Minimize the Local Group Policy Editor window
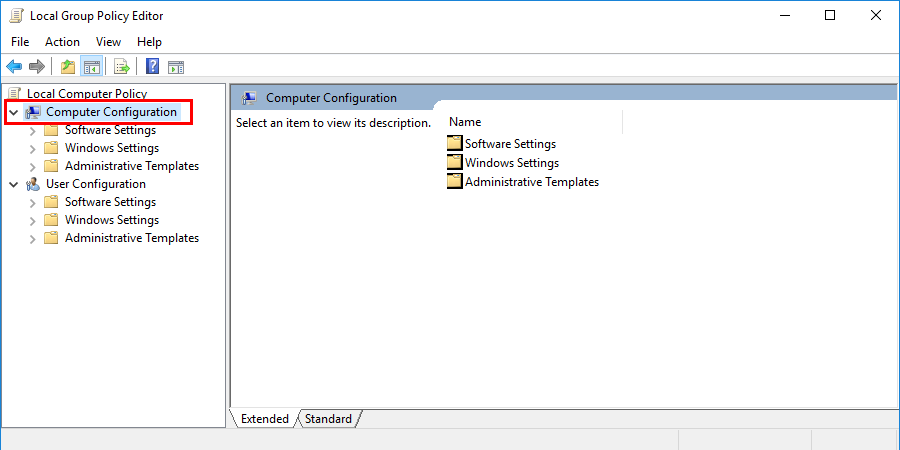The width and height of the screenshot is (900, 450). pos(784,15)
